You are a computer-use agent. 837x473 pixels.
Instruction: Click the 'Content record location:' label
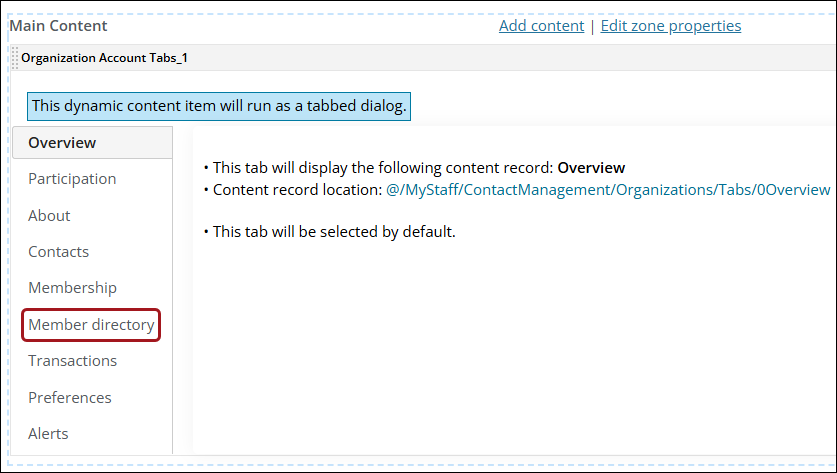297,189
